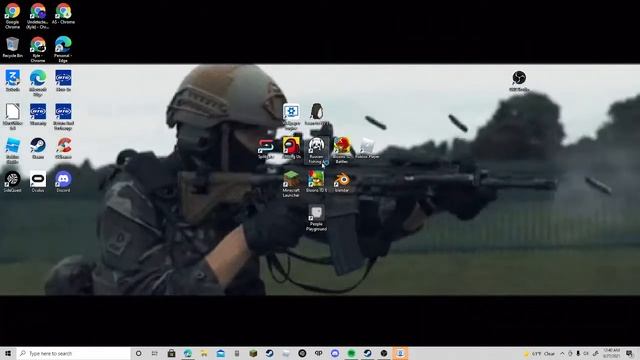The width and height of the screenshot is (640, 360).
Task: Select the Wallpaper Engine desktop shortcut
Action: tap(291, 117)
